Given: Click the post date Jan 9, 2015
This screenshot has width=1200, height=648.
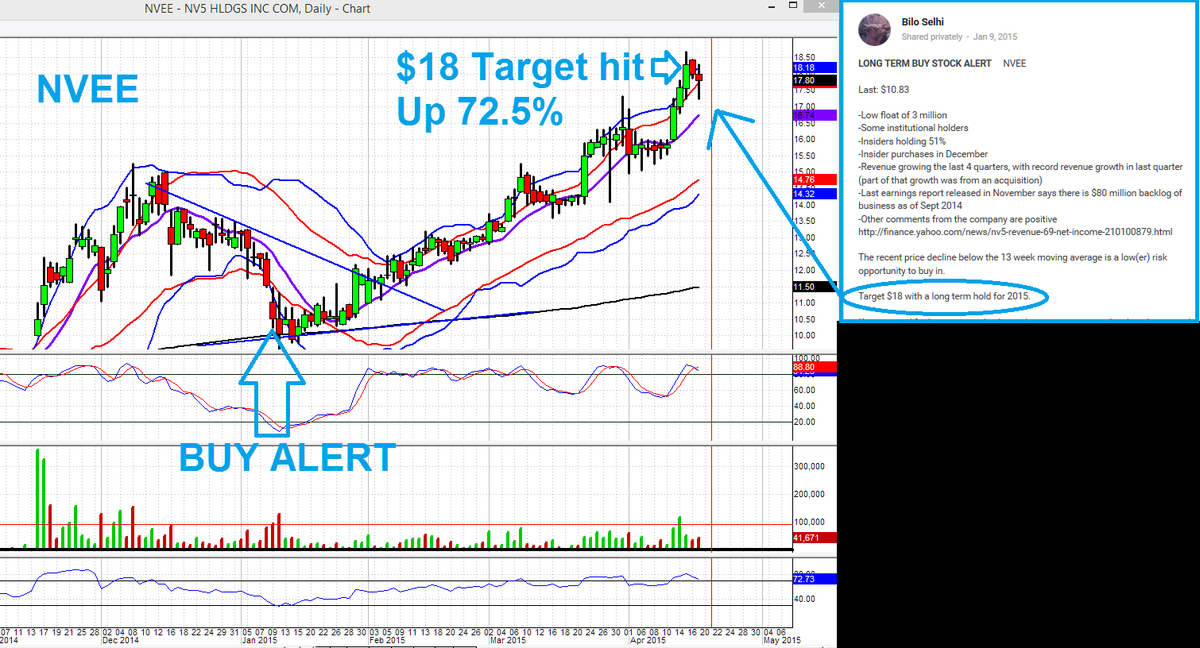Looking at the screenshot, I should pos(996,37).
